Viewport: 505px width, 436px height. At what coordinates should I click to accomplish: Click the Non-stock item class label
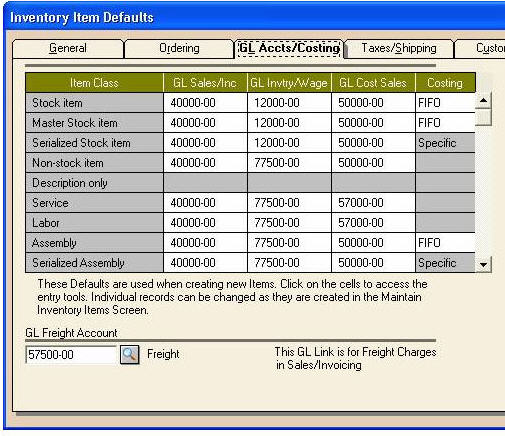click(94, 163)
